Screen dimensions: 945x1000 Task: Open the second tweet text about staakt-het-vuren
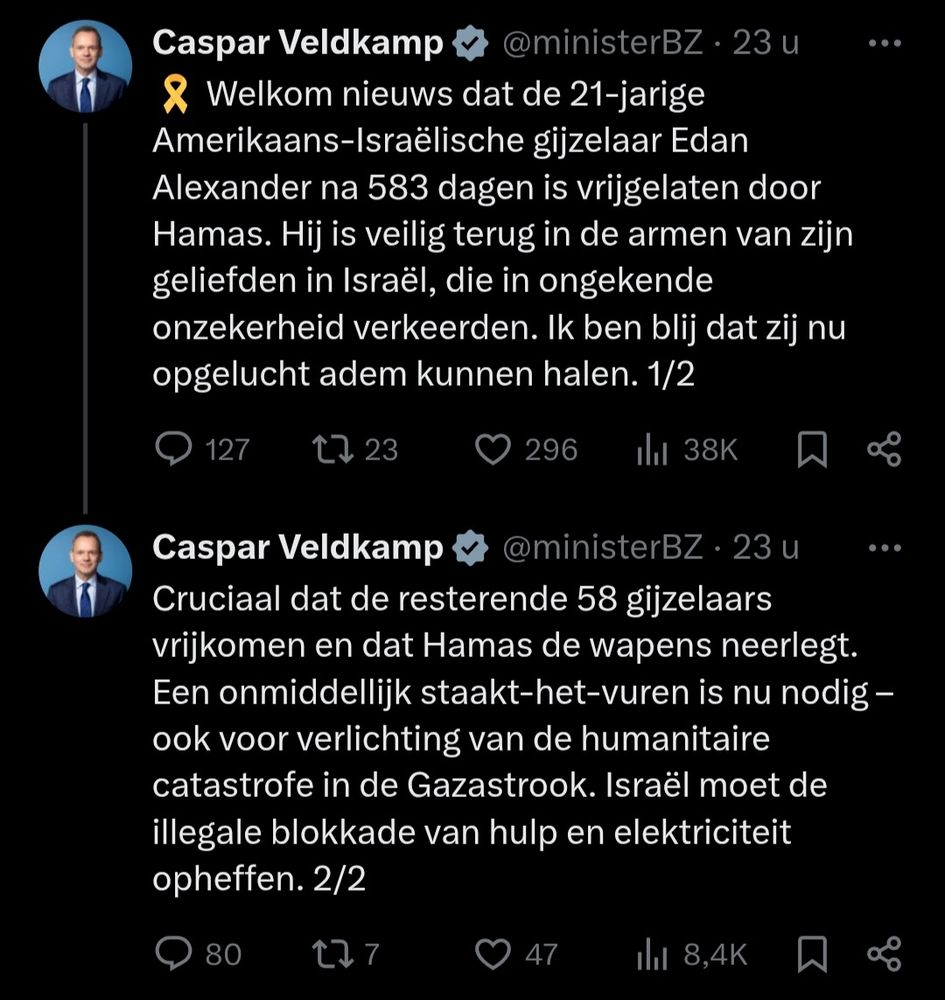point(523,739)
